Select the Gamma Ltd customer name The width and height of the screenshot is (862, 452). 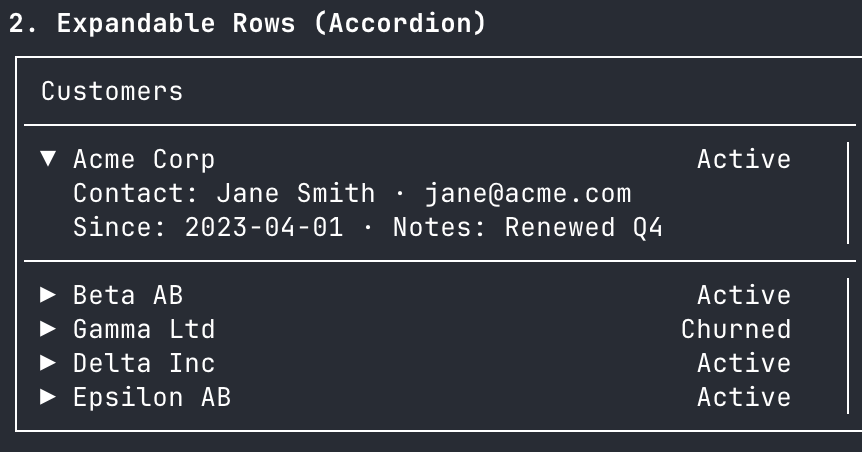(x=144, y=329)
